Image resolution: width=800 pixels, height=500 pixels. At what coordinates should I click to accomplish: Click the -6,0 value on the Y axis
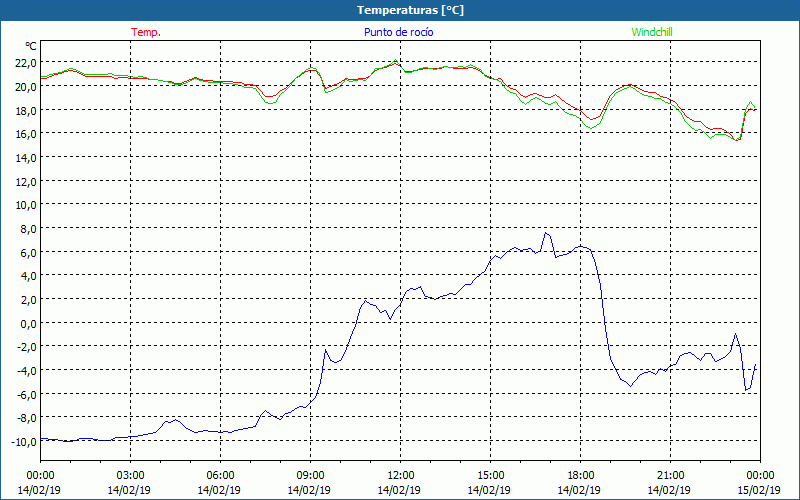tap(27, 394)
